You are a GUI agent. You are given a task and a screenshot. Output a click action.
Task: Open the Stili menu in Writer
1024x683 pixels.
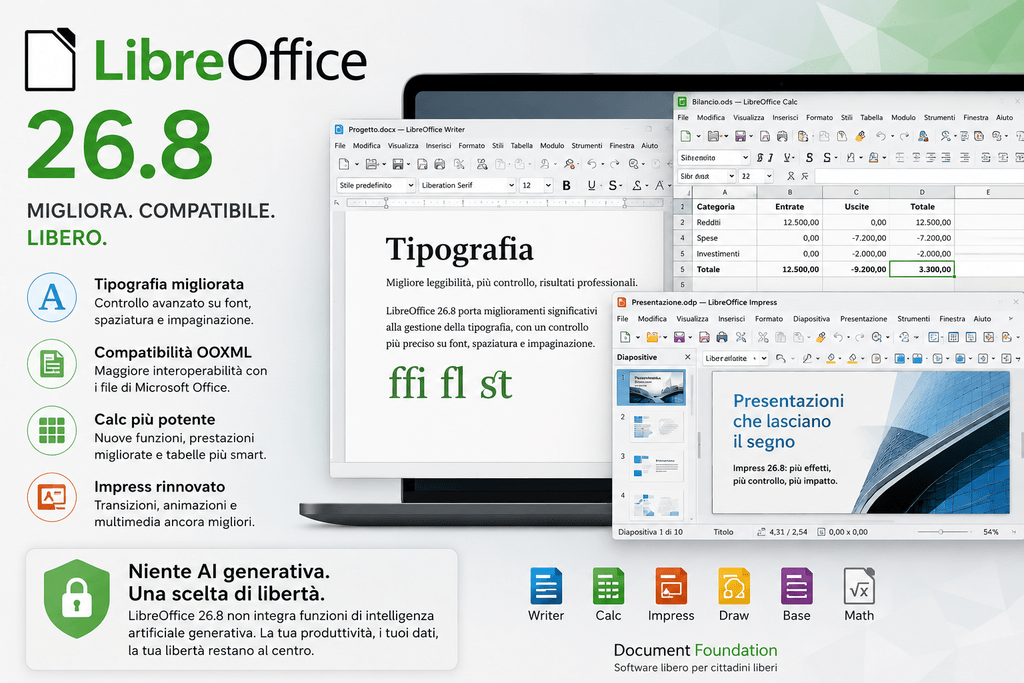(498, 146)
